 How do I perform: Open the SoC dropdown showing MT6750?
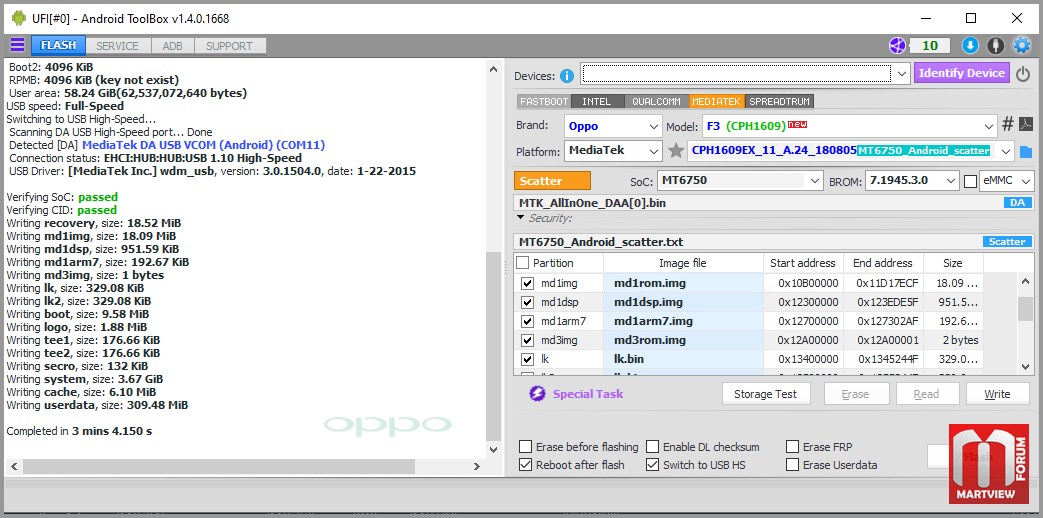pyautogui.click(x=740, y=181)
